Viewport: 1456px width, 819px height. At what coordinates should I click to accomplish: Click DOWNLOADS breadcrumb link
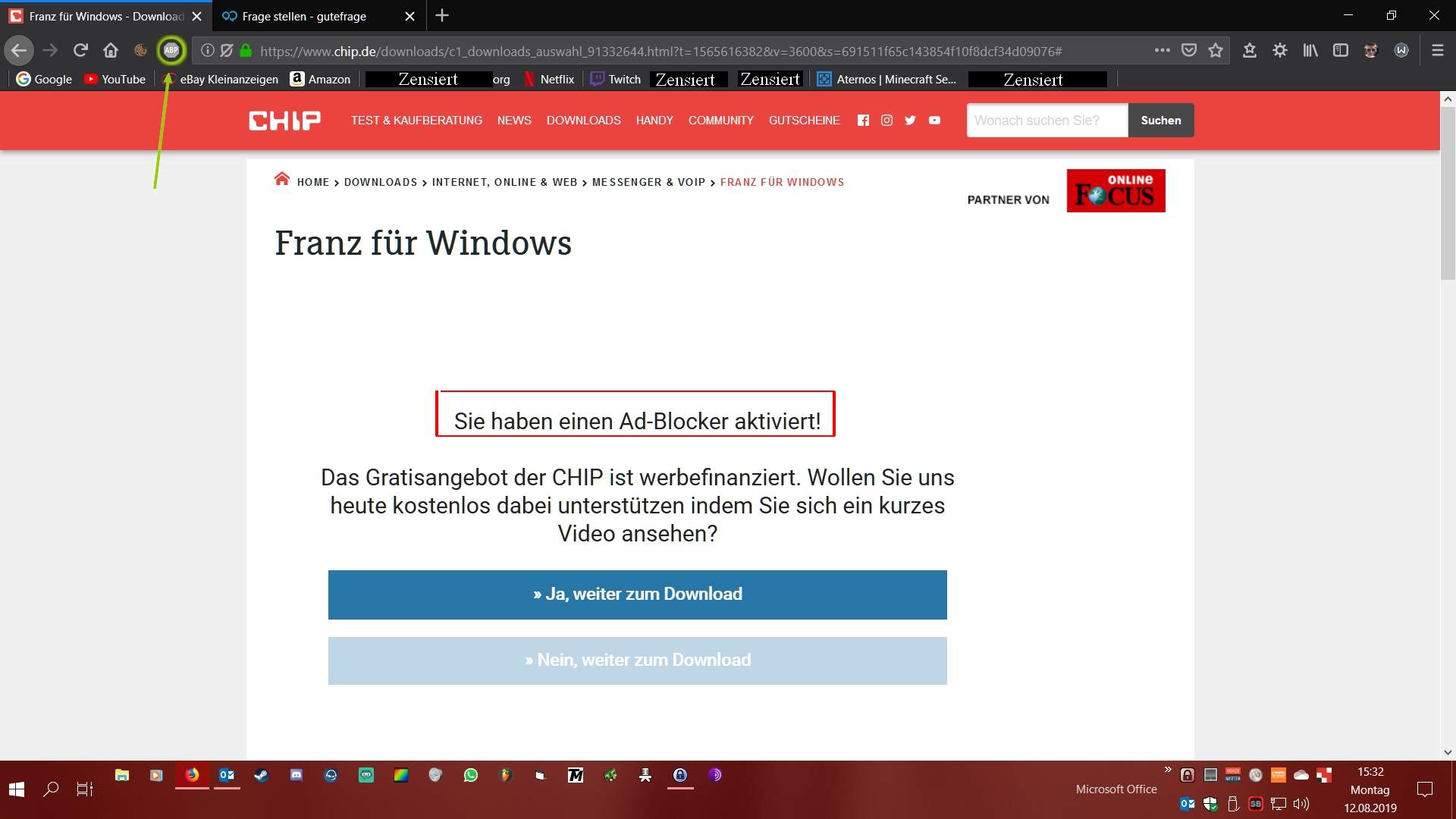pyautogui.click(x=381, y=182)
